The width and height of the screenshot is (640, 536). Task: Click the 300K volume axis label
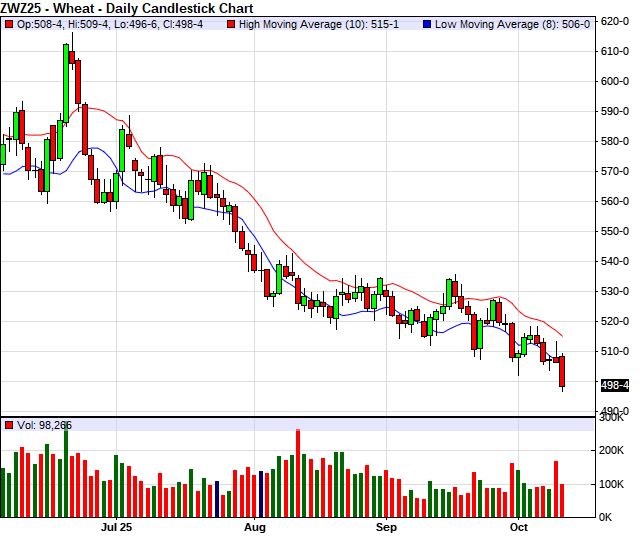tap(612, 418)
